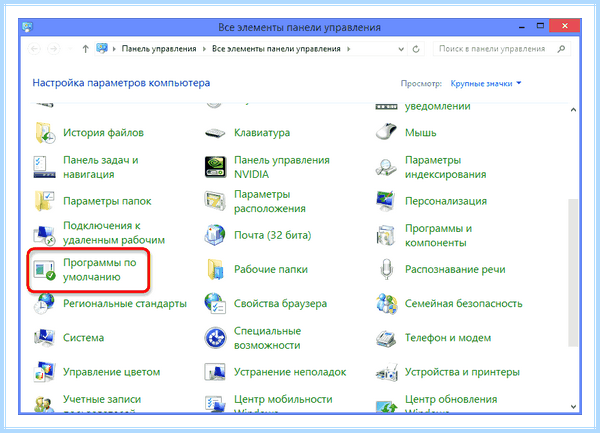Screen dimensions: 600x433
Task: Open the Устройства и принтеры text link
Action: coord(462,372)
